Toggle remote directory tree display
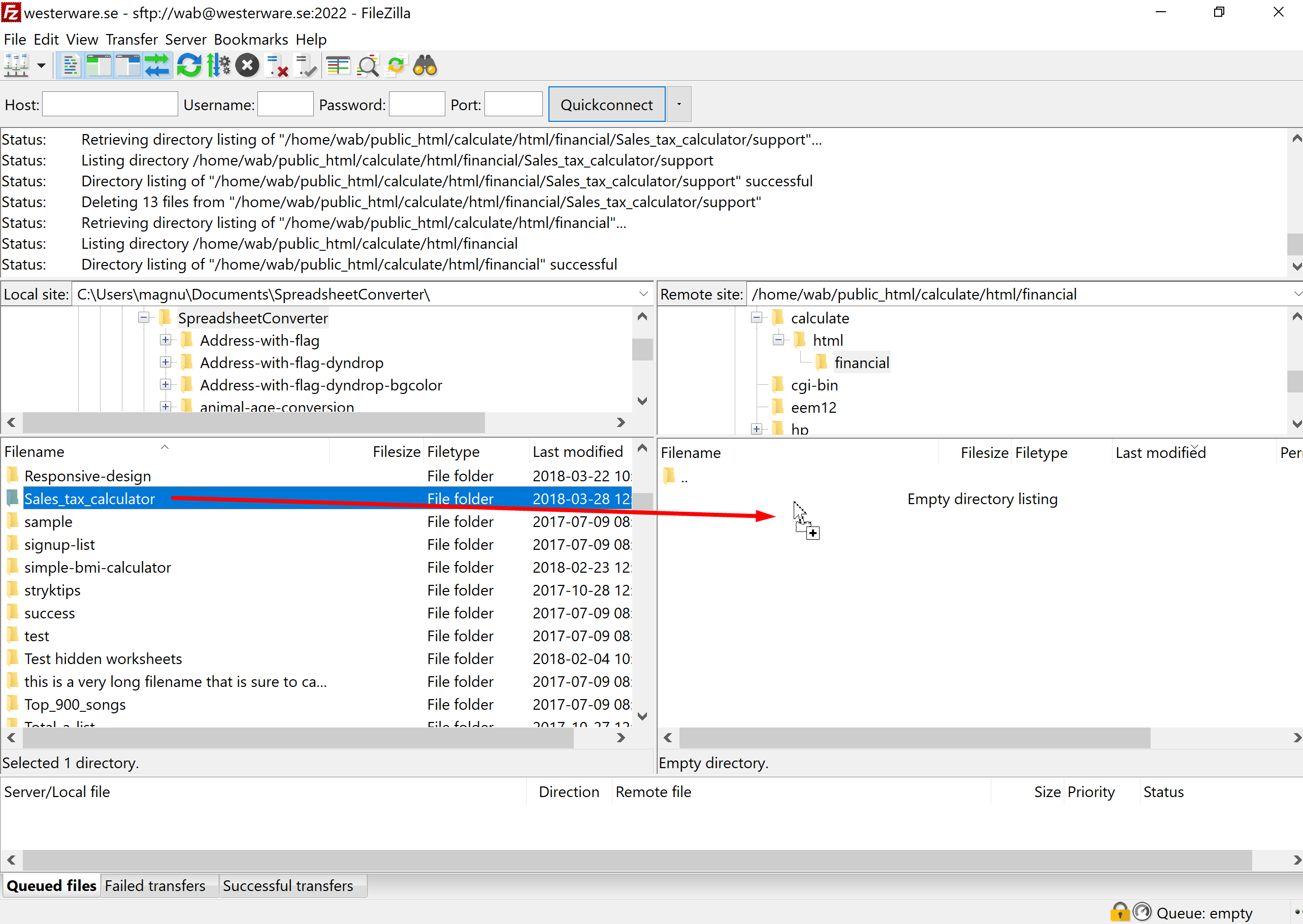 click(x=127, y=66)
